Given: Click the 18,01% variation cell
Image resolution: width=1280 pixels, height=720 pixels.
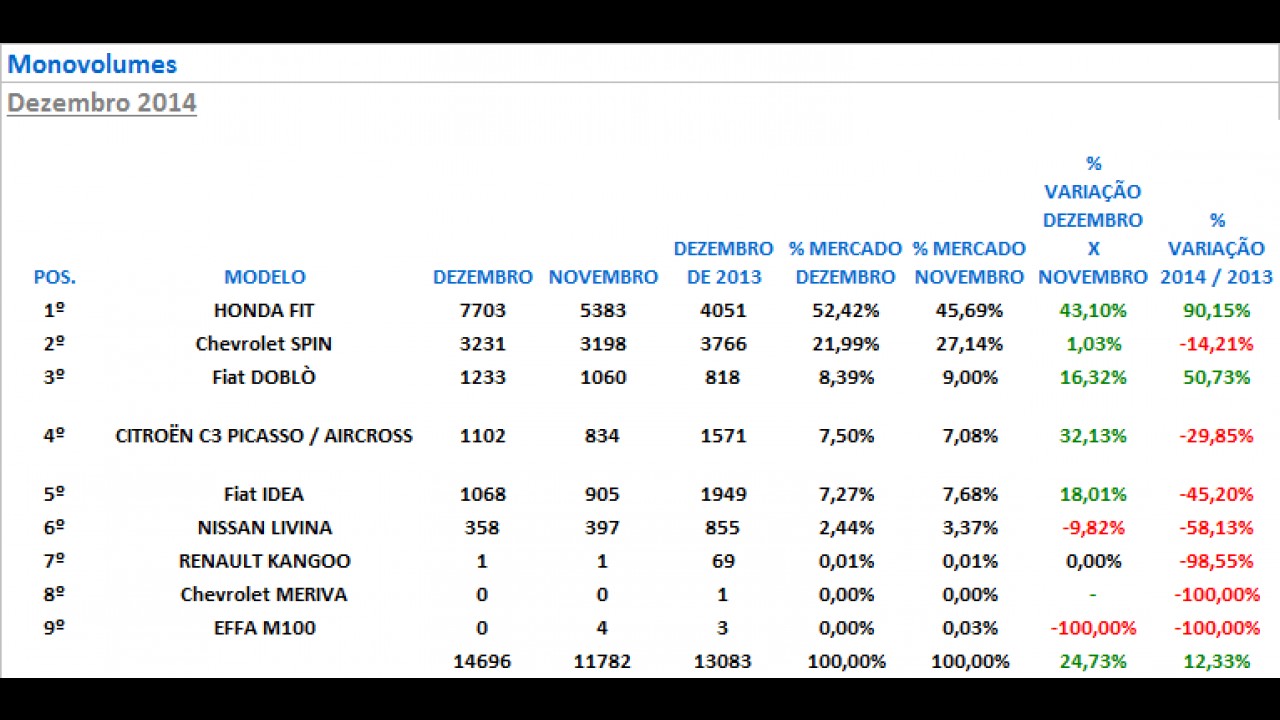Looking at the screenshot, I should pos(1093,494).
